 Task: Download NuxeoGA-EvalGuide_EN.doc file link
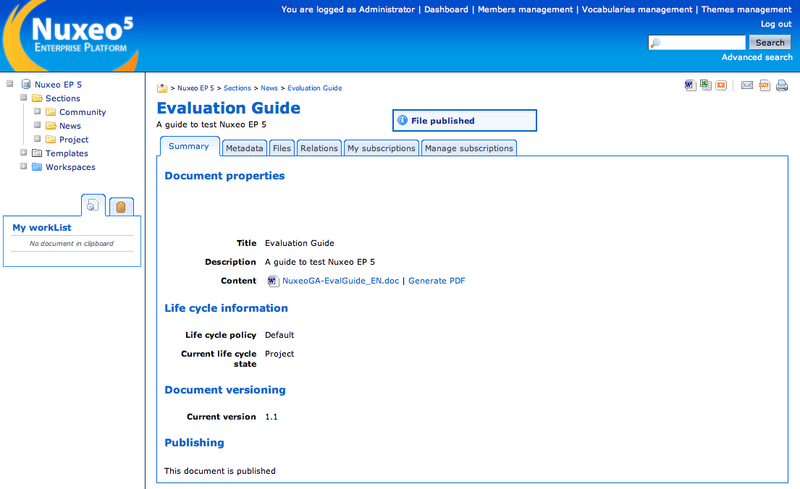(341, 281)
